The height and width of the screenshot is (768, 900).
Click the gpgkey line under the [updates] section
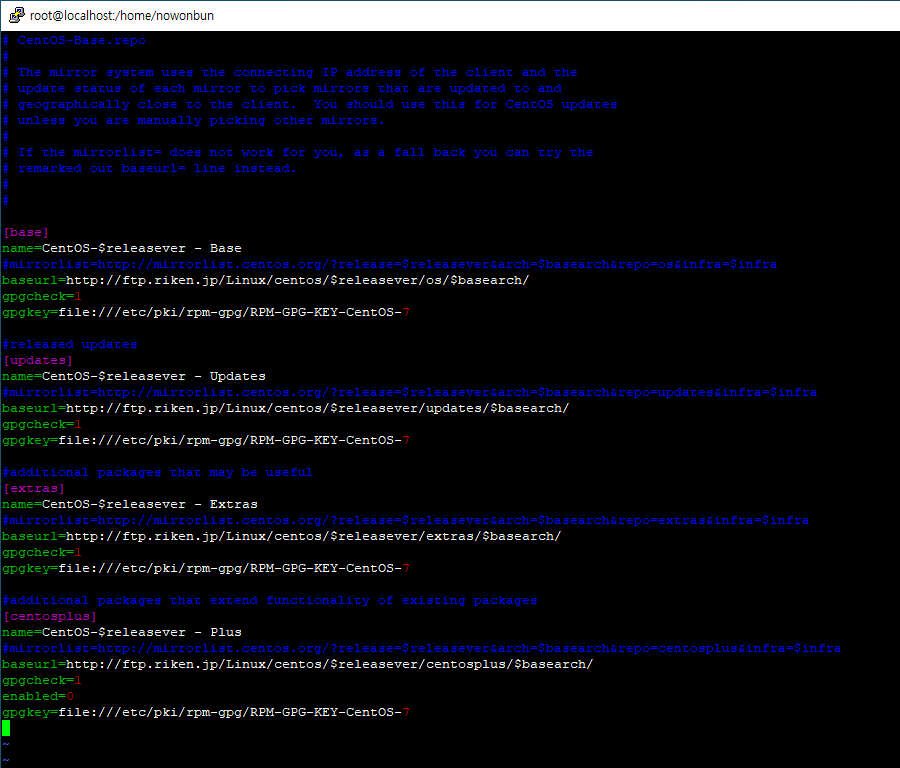pyautogui.click(x=206, y=441)
